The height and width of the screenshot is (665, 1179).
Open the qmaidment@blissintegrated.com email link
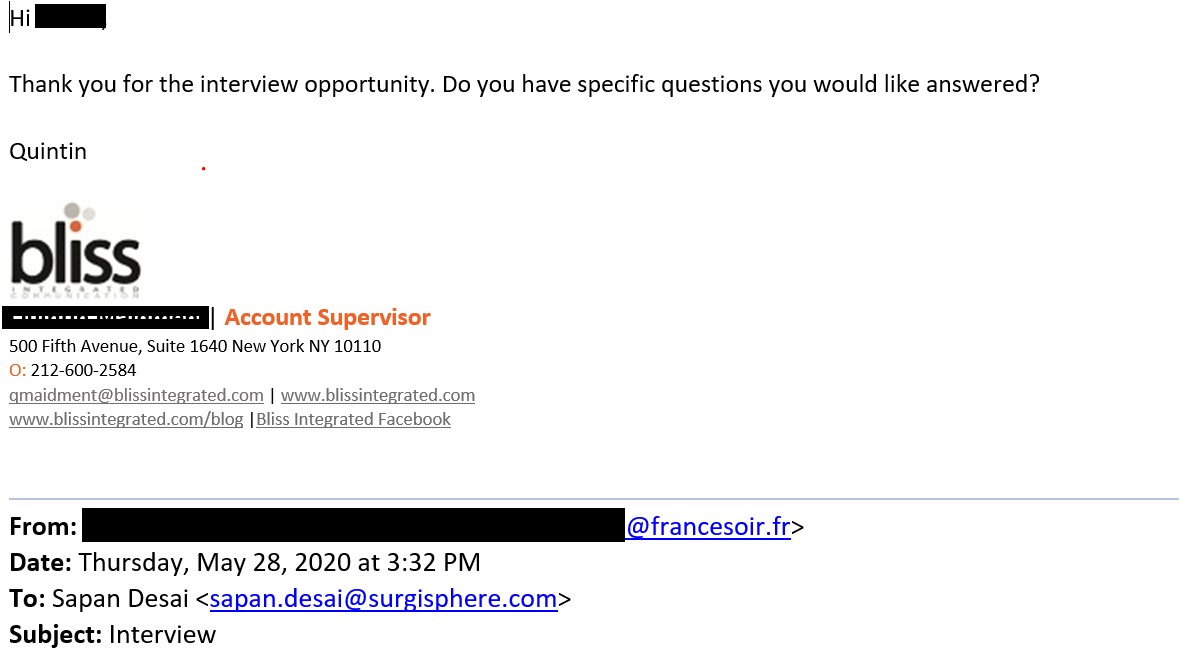coord(136,395)
